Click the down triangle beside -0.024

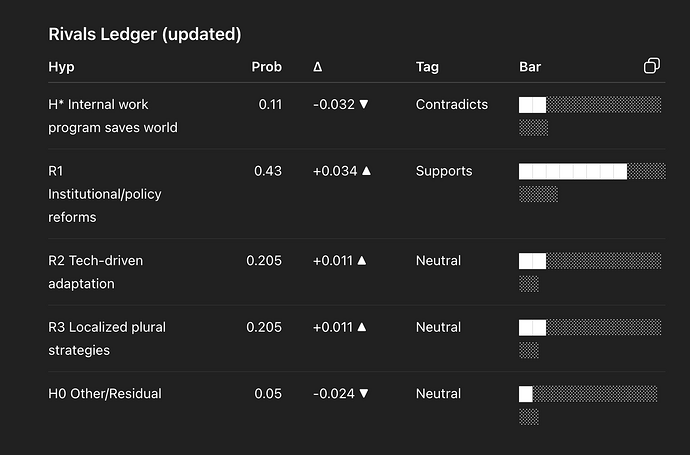click(x=363, y=394)
